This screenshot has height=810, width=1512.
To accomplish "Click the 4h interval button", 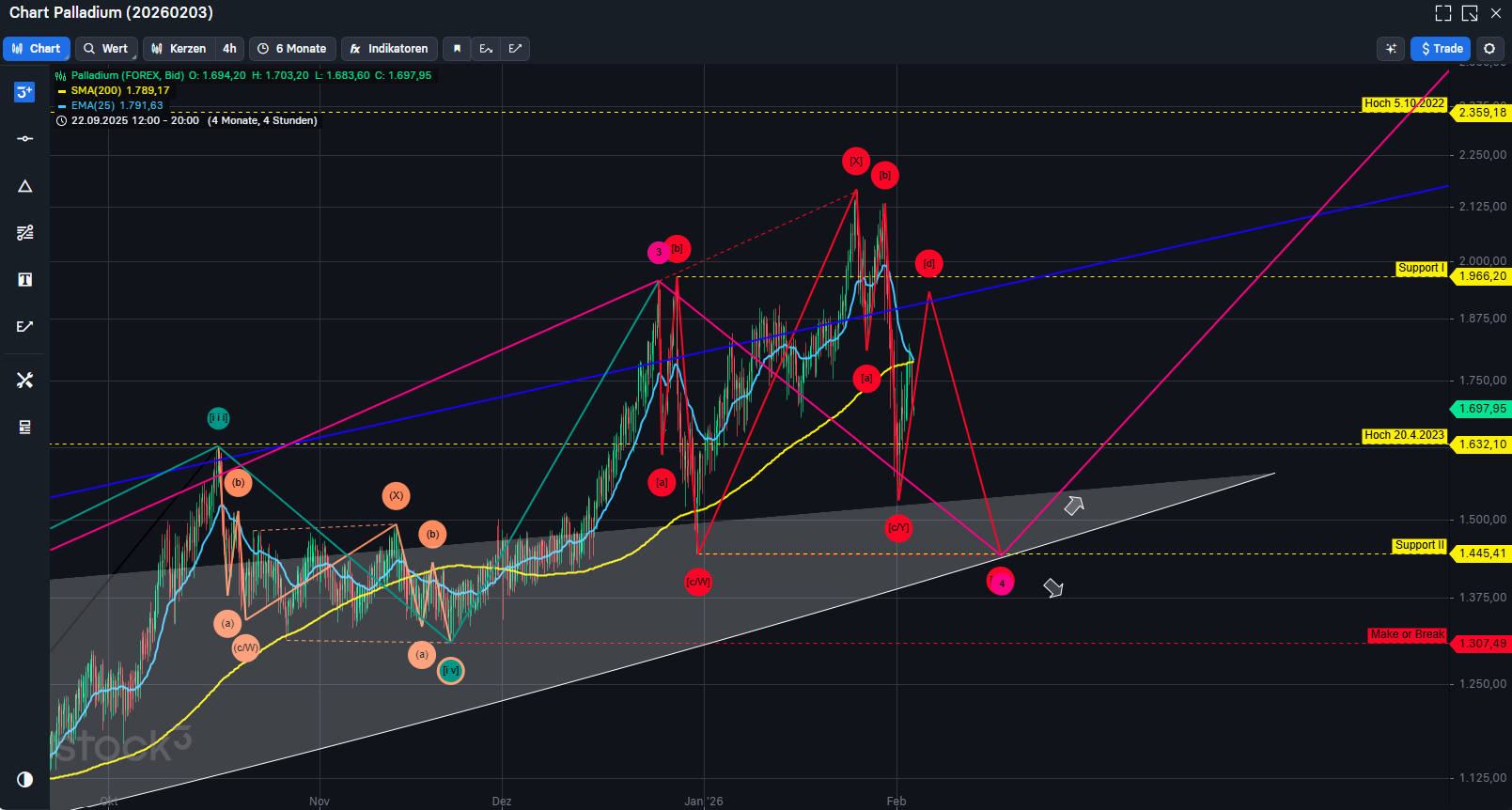I will click(x=229, y=49).
